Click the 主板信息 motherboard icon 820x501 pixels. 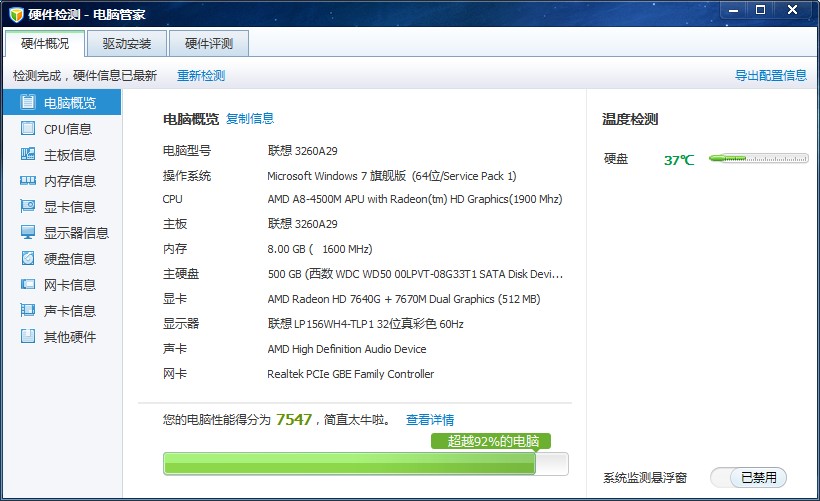pos(28,154)
